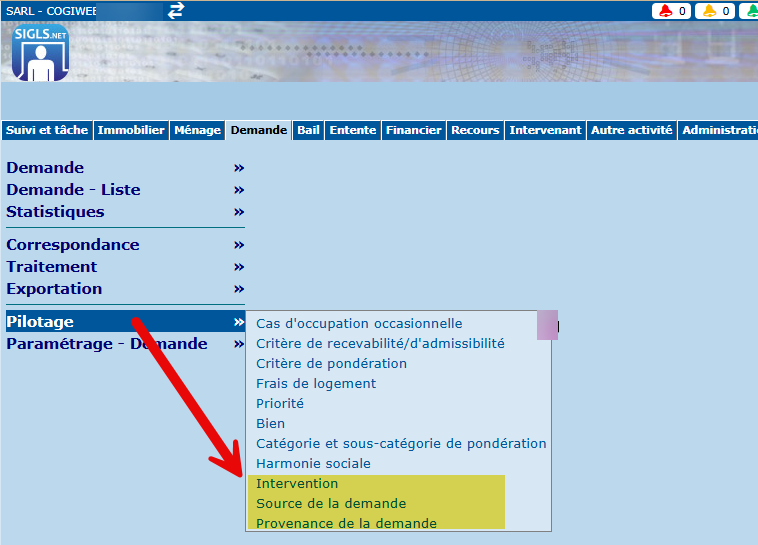758x545 pixels.
Task: Go to the Intervenant tab
Action: pyautogui.click(x=545, y=130)
